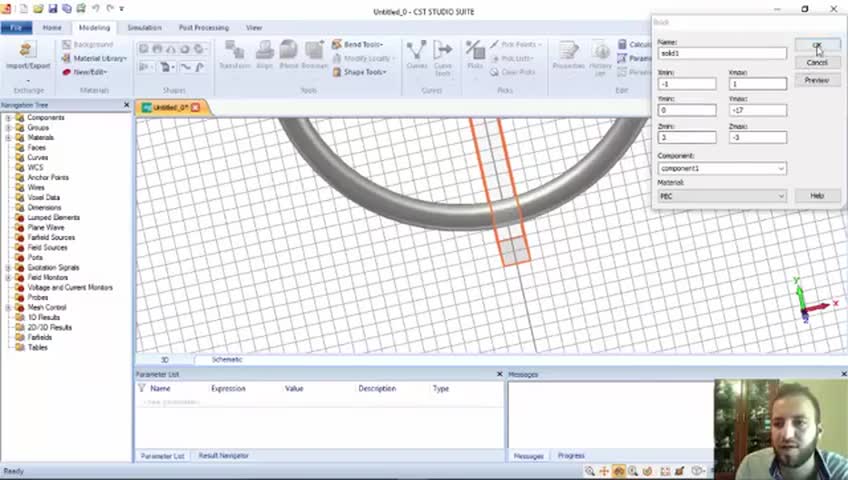Select Lumped Elements in navigation tree
The width and height of the screenshot is (848, 480).
point(54,217)
